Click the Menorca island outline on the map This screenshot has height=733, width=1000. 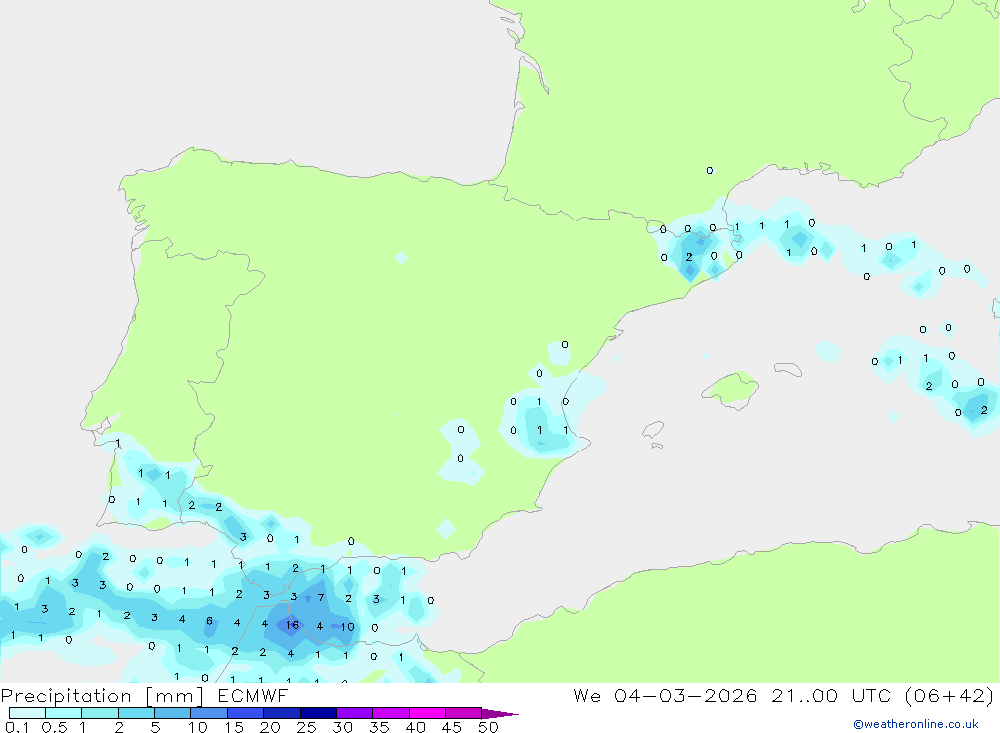tap(788, 369)
